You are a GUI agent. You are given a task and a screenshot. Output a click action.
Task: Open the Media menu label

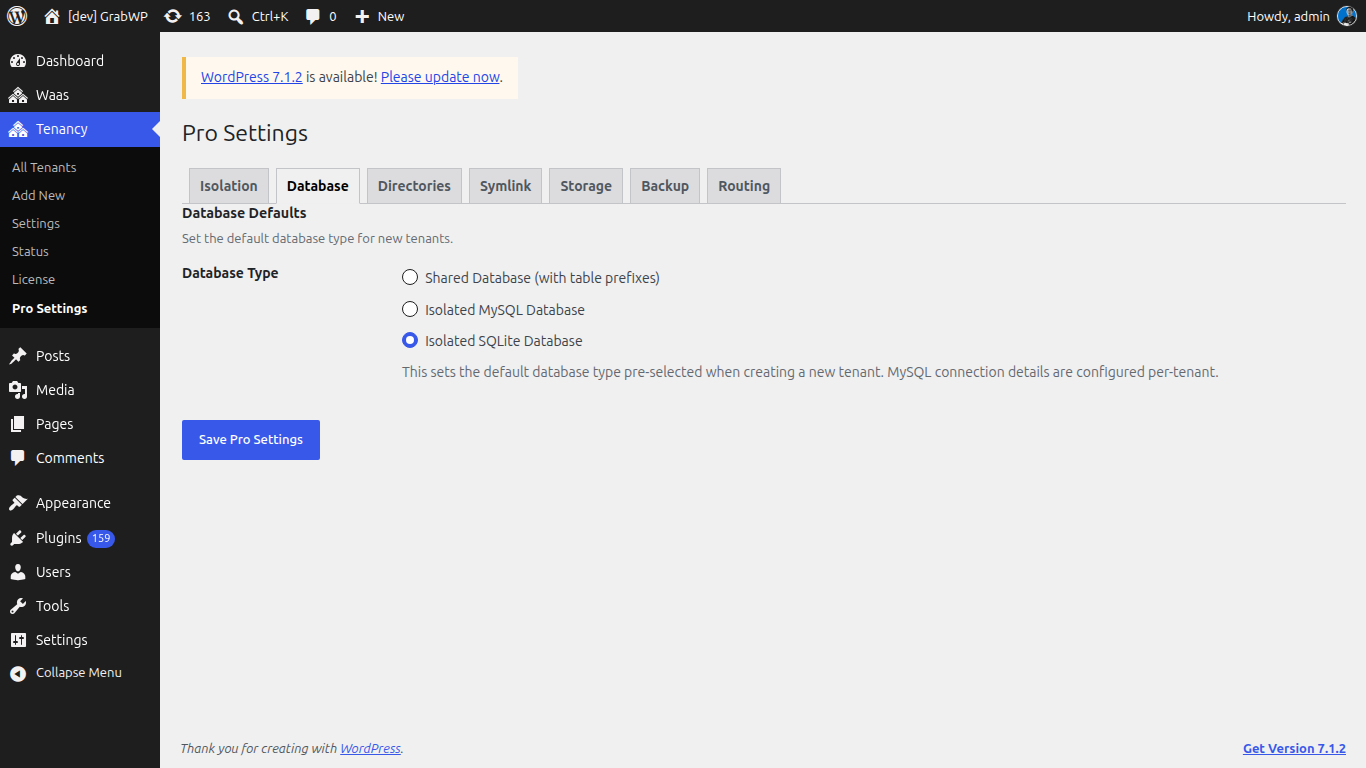(55, 390)
